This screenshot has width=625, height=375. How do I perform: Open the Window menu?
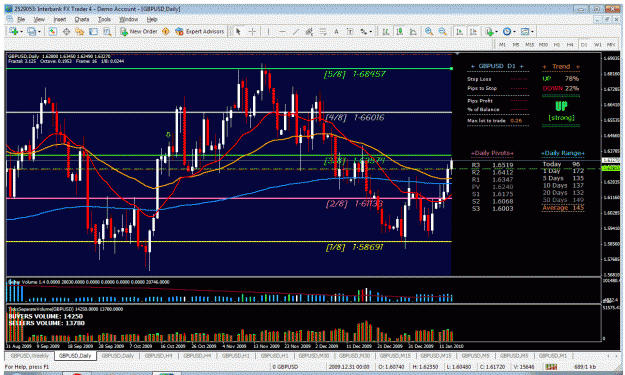(128, 19)
